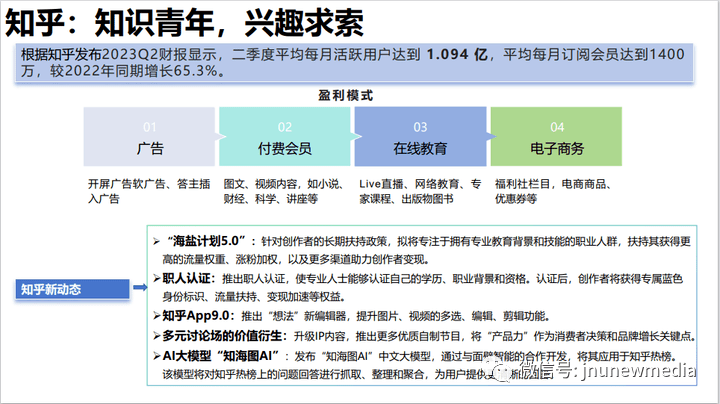
Task: Click the blue arrow beside 知乎新动态
Action: tap(140, 287)
